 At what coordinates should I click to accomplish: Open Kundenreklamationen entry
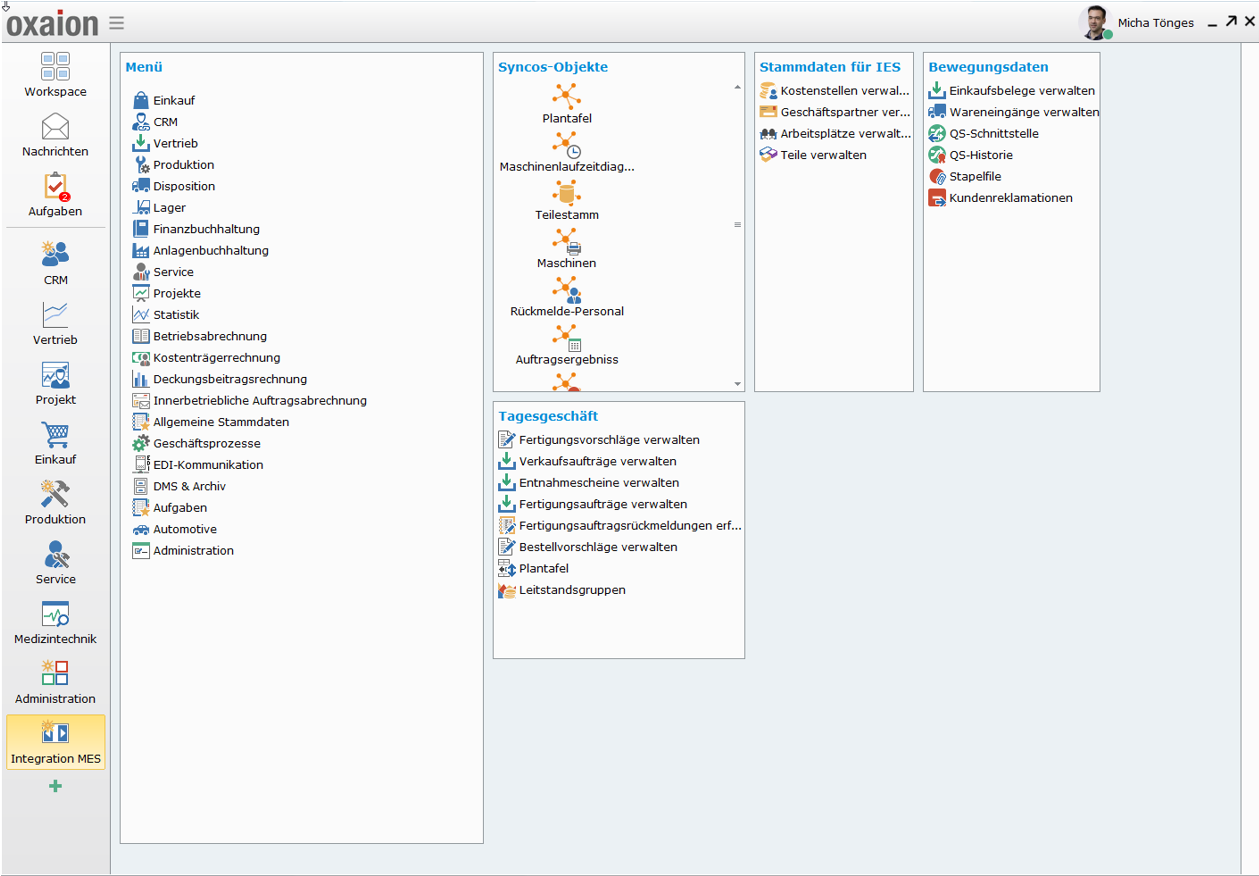tap(1000, 198)
